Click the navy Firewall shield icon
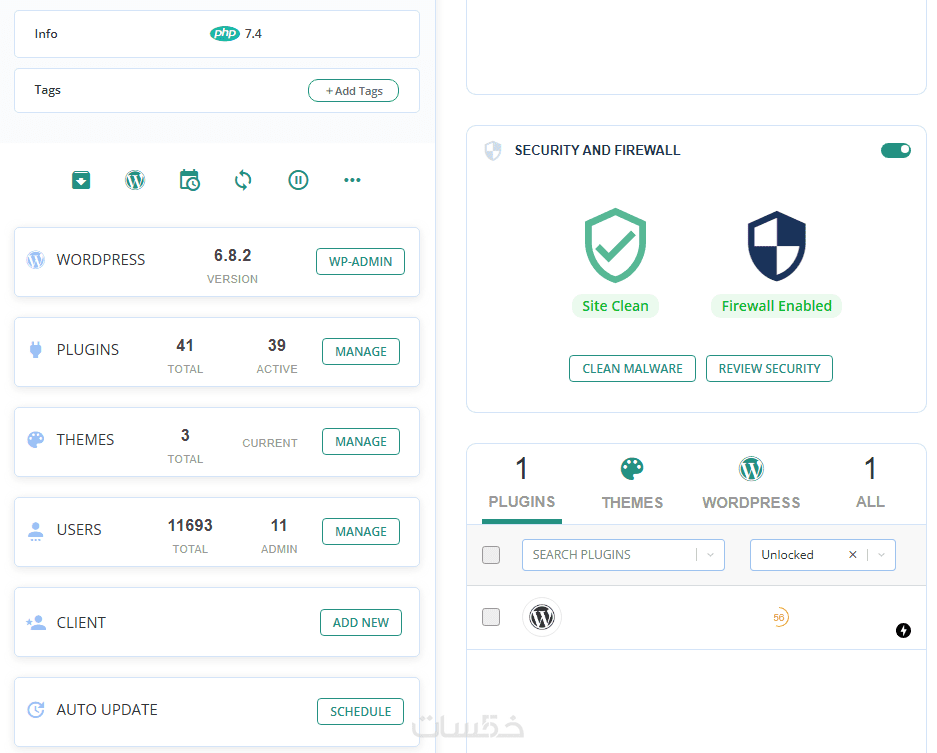 pyautogui.click(x=776, y=246)
